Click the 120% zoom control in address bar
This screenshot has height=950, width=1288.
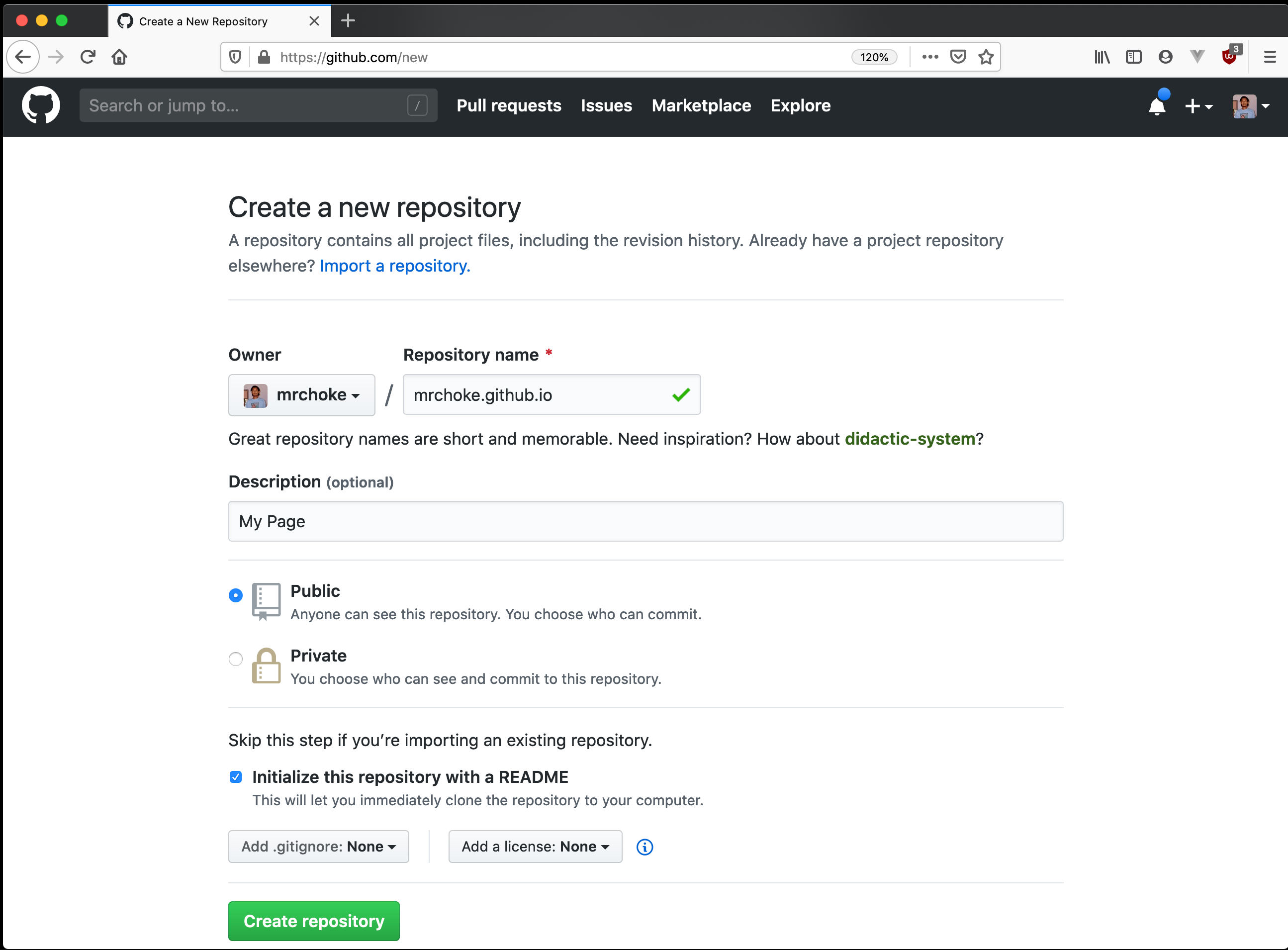tap(874, 57)
